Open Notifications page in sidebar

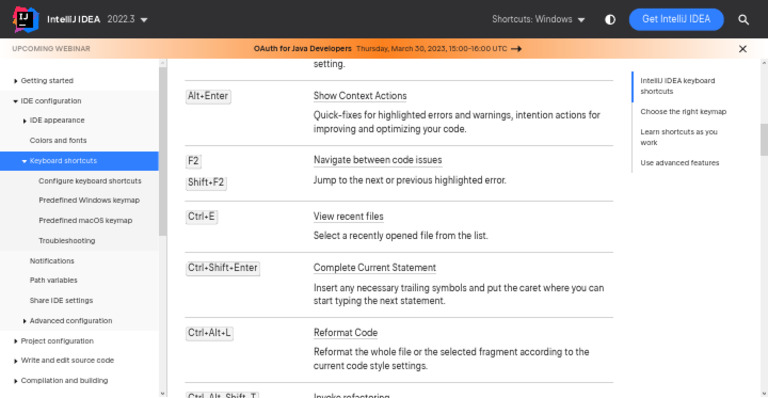(x=51, y=261)
